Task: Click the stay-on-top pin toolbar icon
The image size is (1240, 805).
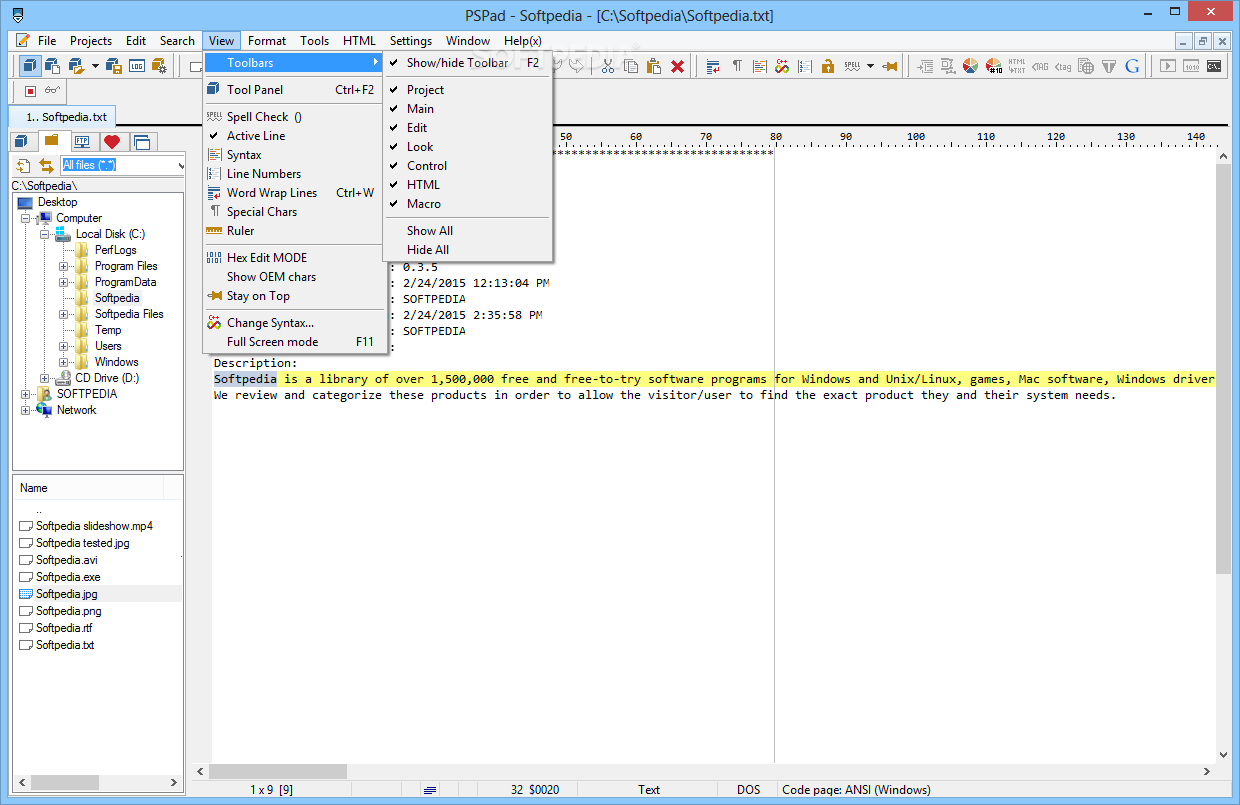Action: tap(888, 66)
